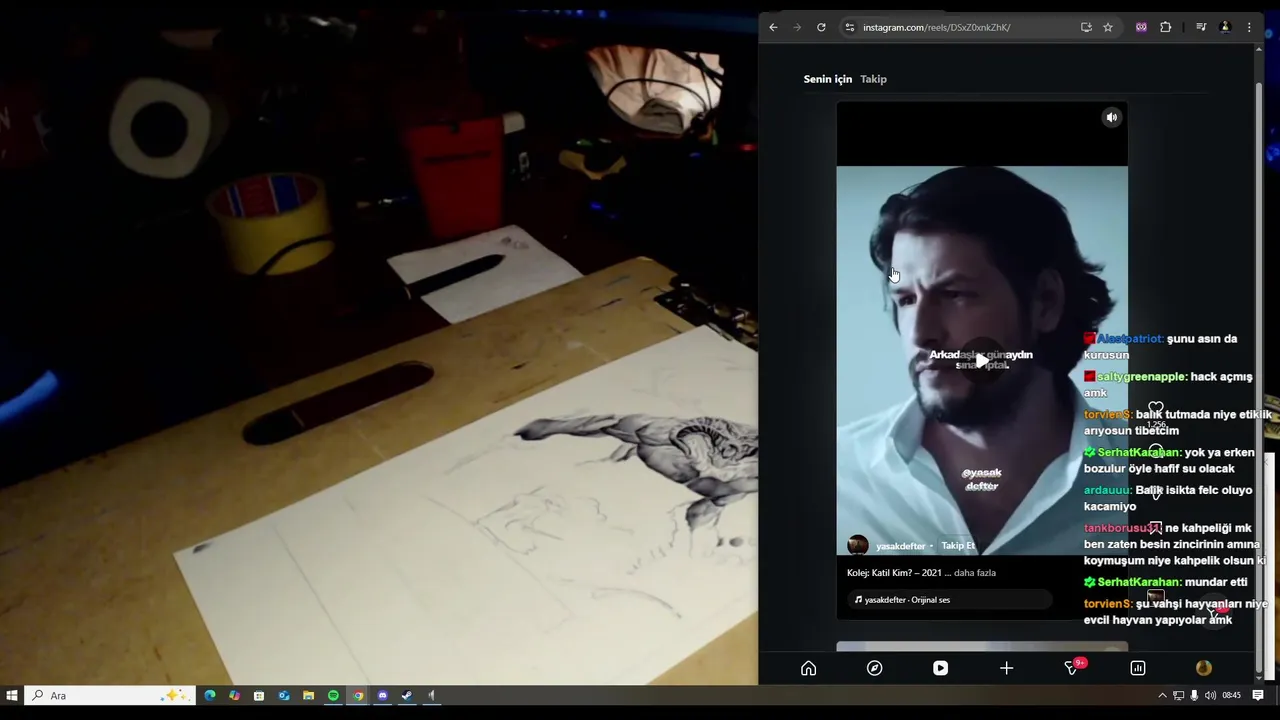The image size is (1280, 720).
Task: Switch to Discord in taskbar
Action: 382,695
